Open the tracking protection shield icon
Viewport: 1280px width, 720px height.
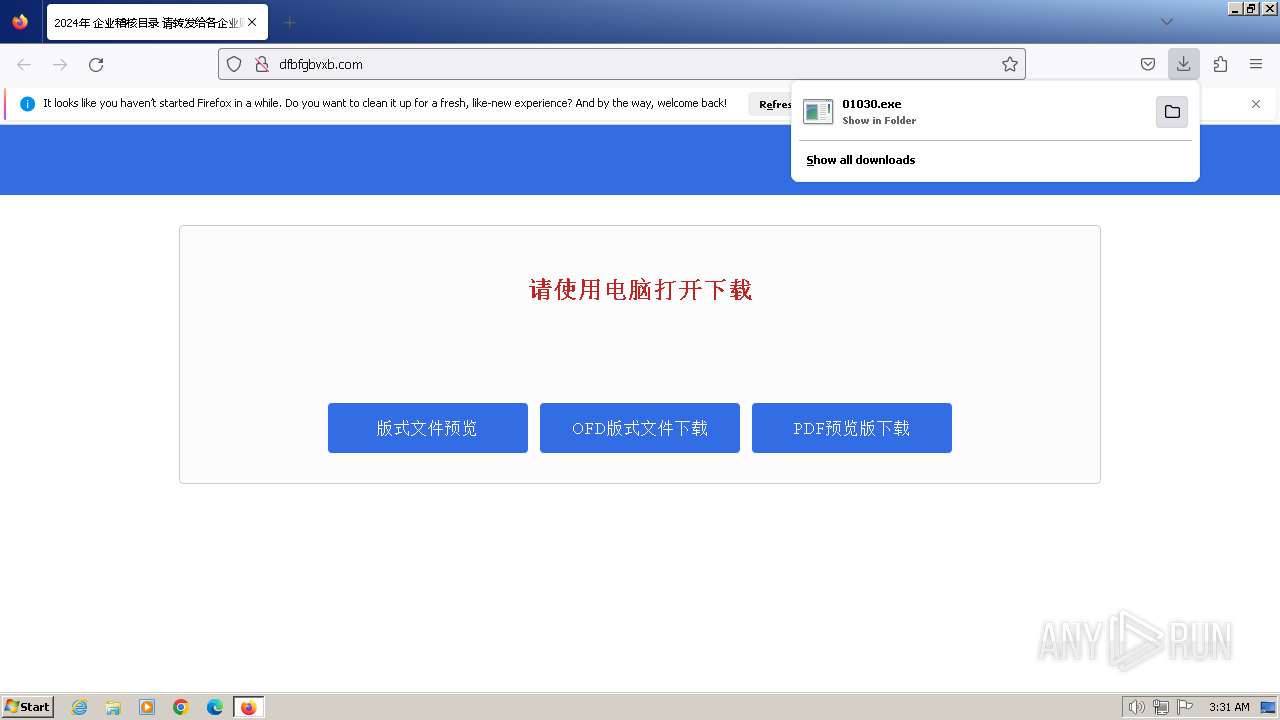234,64
